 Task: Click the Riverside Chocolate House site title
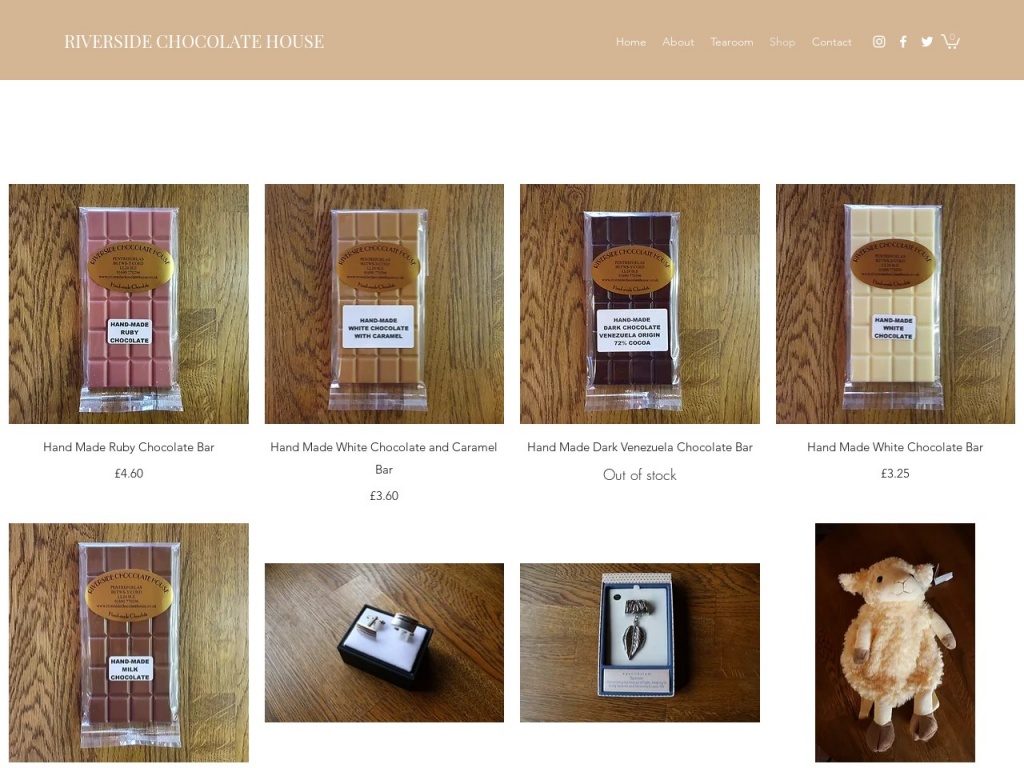point(194,41)
